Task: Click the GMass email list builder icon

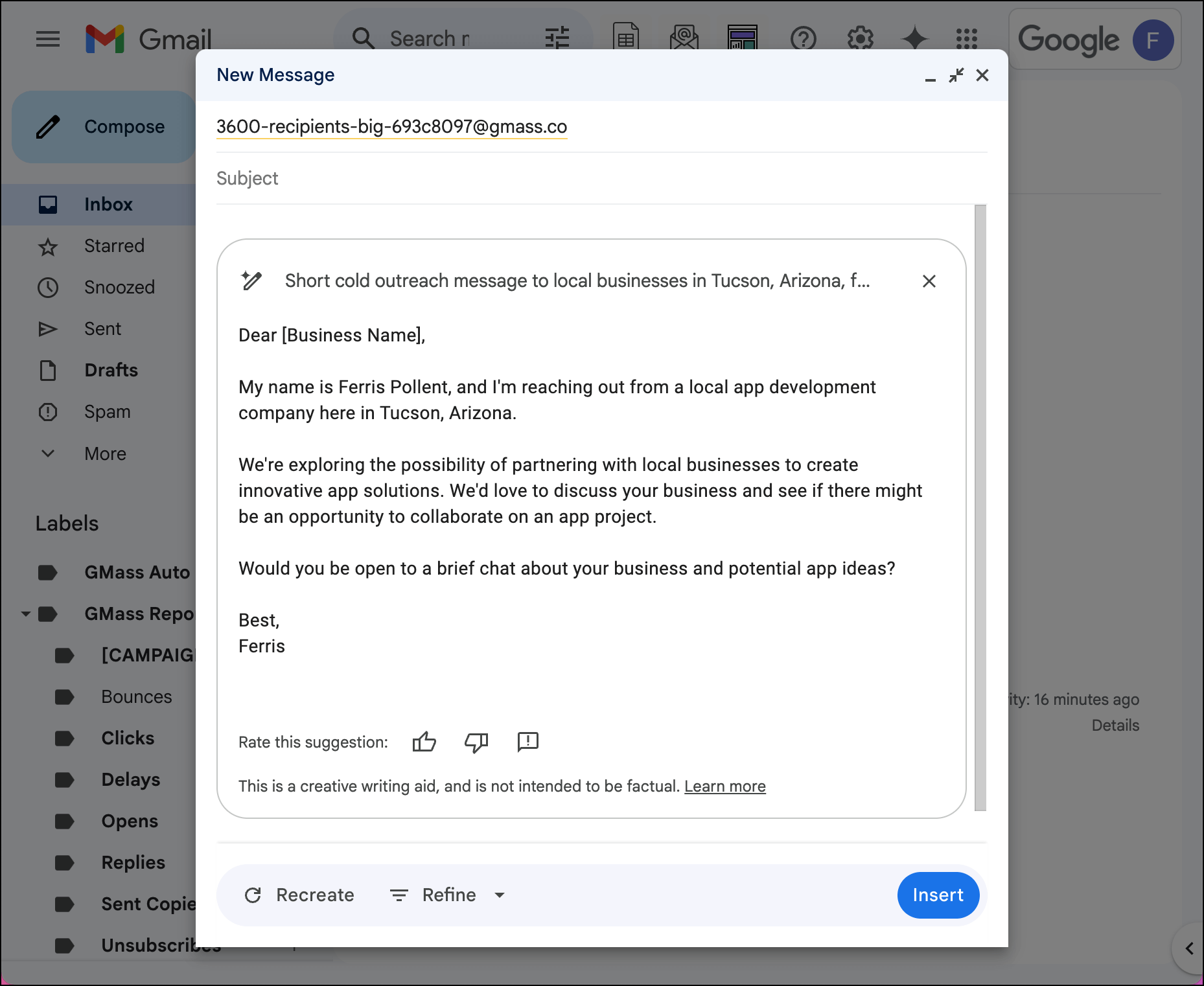Action: pos(684,38)
